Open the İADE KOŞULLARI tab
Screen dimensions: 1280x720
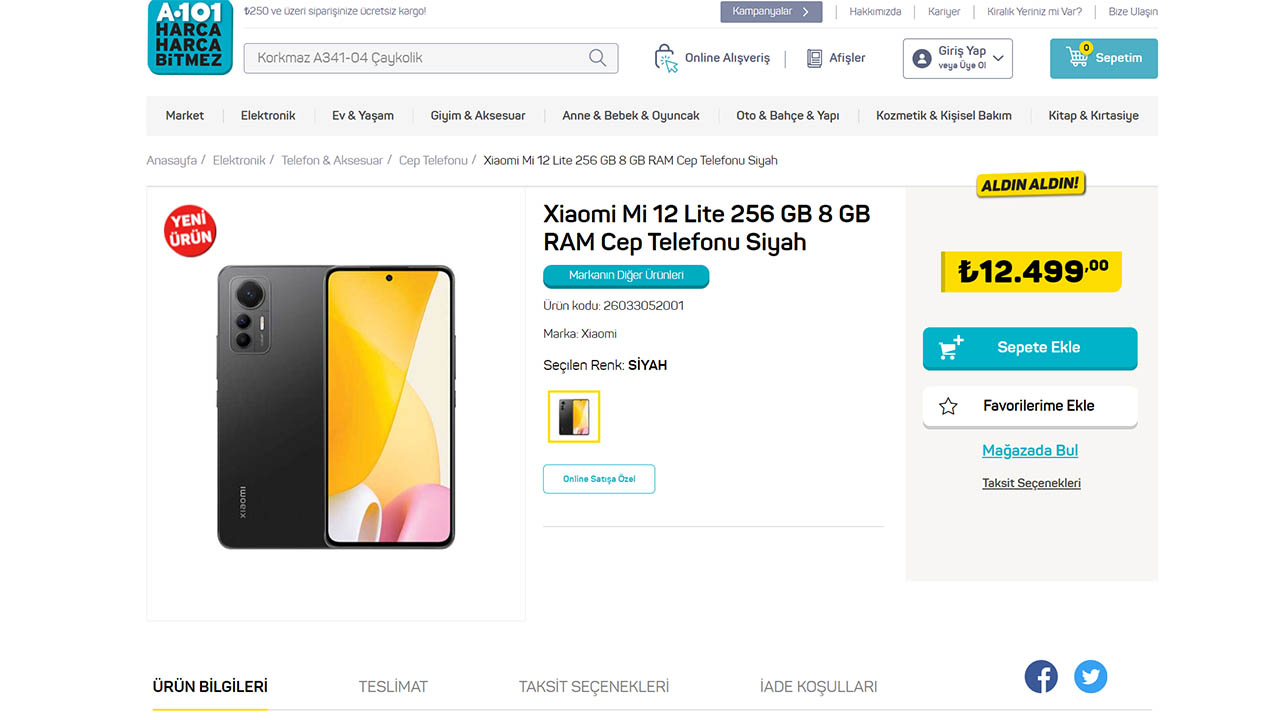point(818,686)
